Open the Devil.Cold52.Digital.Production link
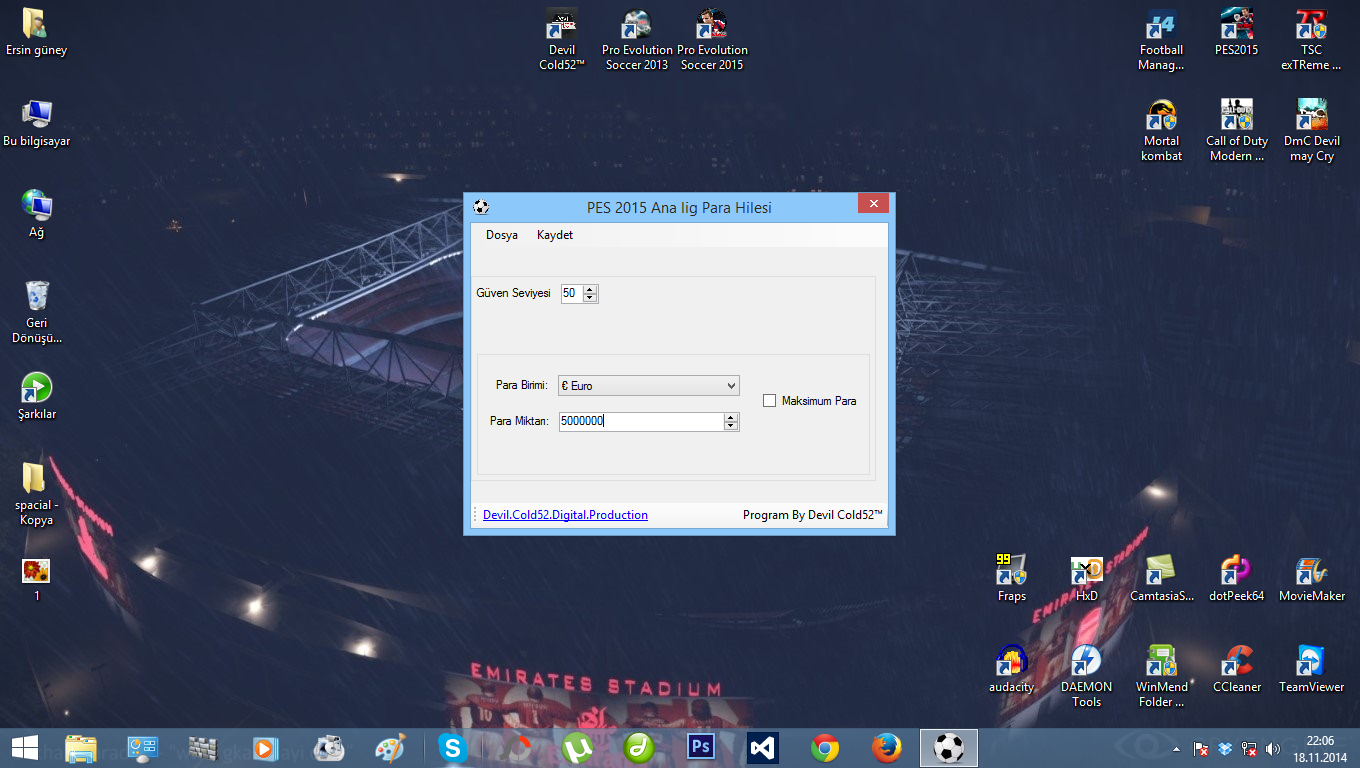 (565, 515)
